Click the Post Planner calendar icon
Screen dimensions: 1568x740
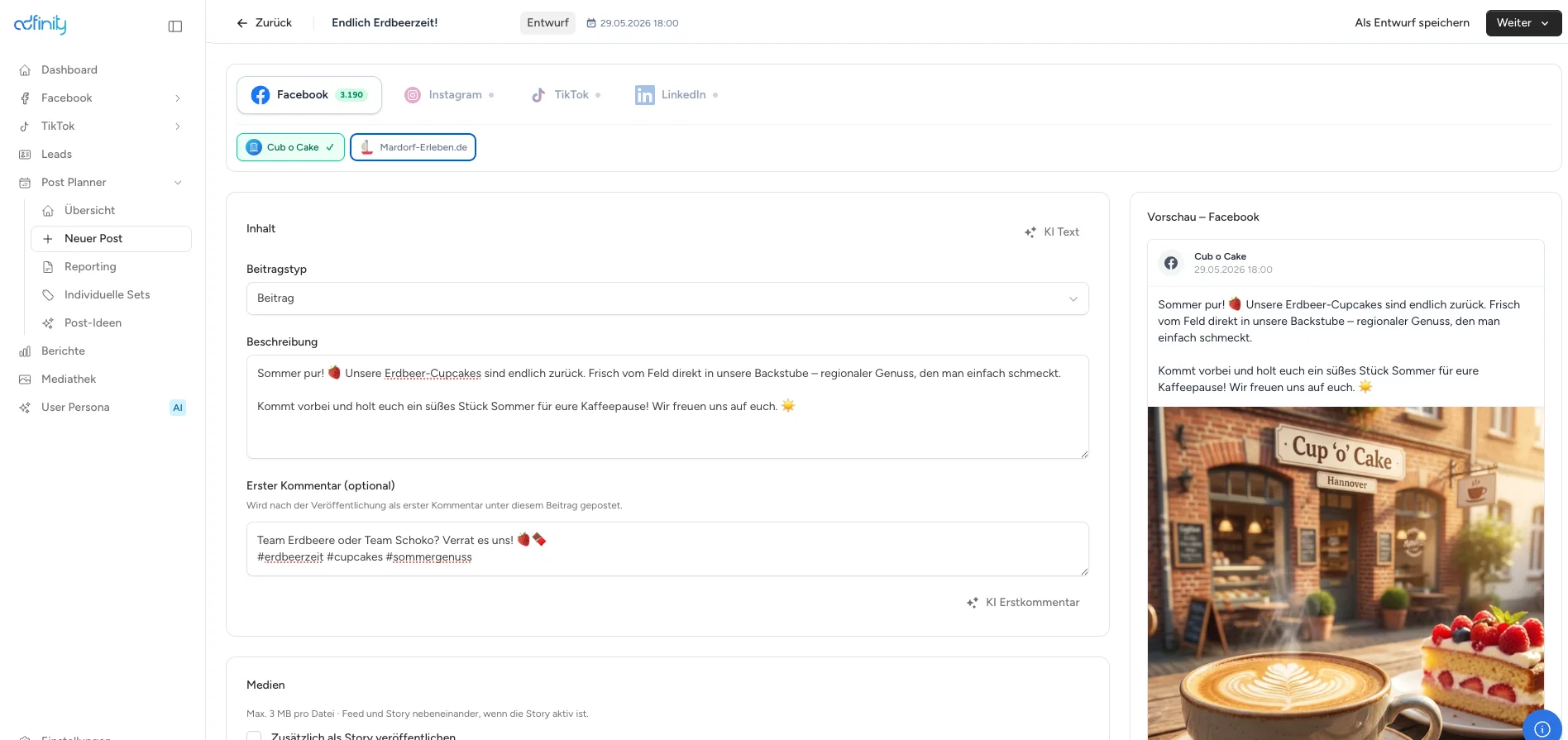click(x=25, y=183)
